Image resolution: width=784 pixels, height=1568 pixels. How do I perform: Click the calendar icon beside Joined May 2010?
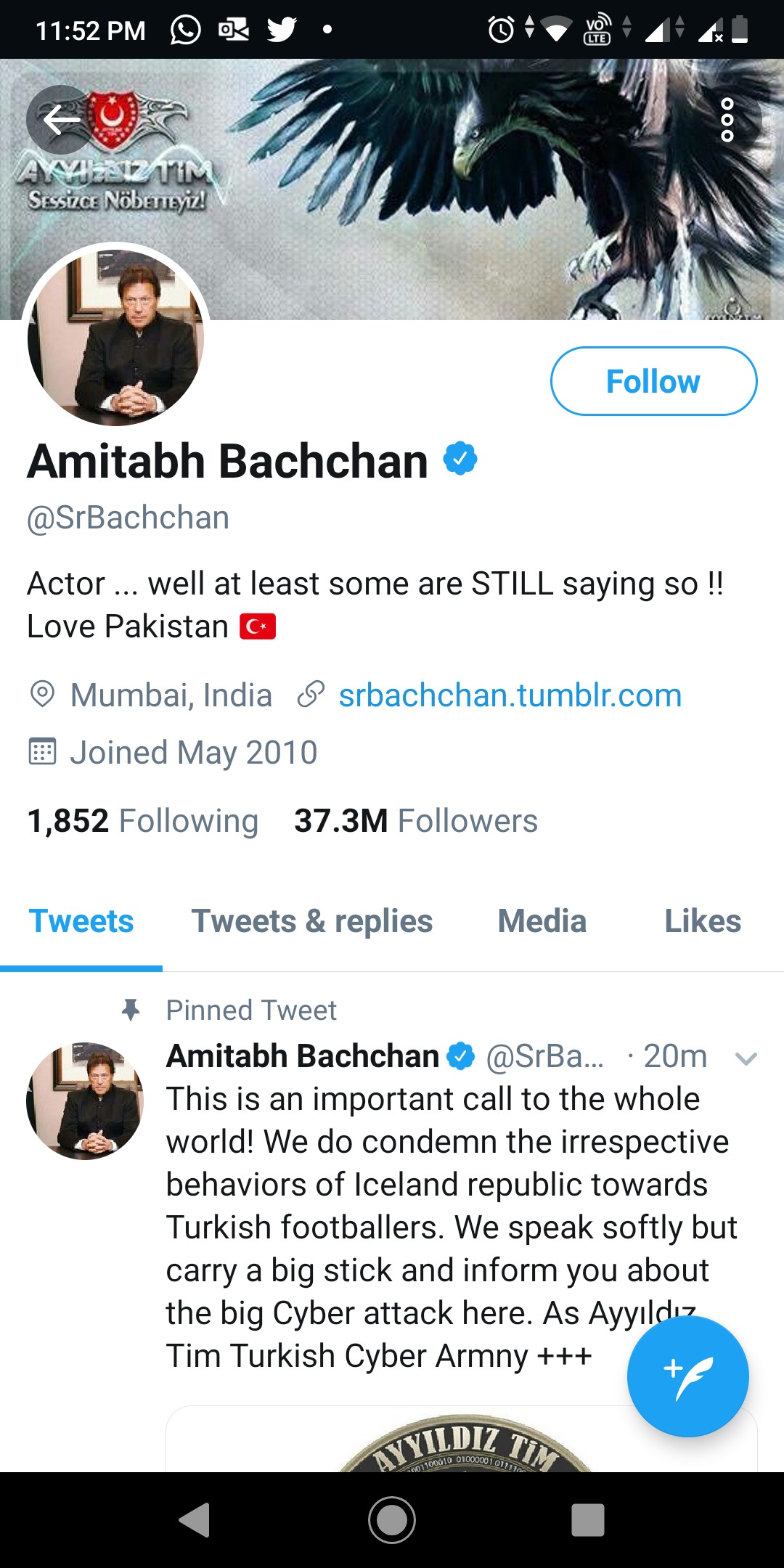point(44,752)
